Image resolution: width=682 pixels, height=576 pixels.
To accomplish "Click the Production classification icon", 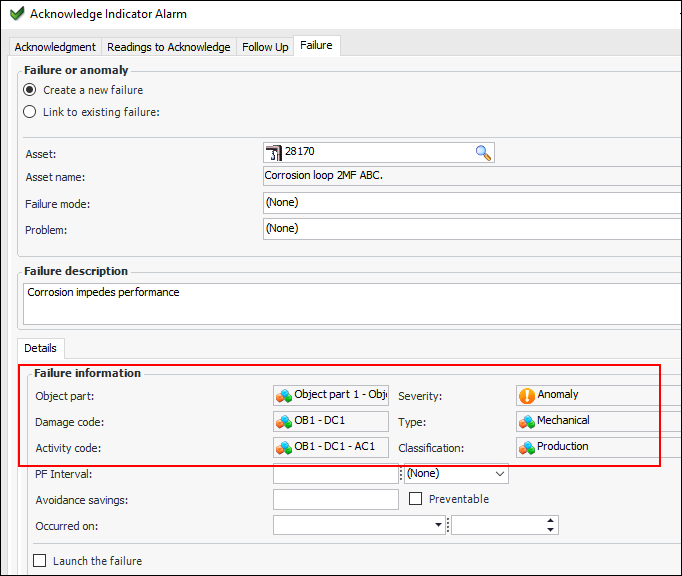I will pos(527,447).
